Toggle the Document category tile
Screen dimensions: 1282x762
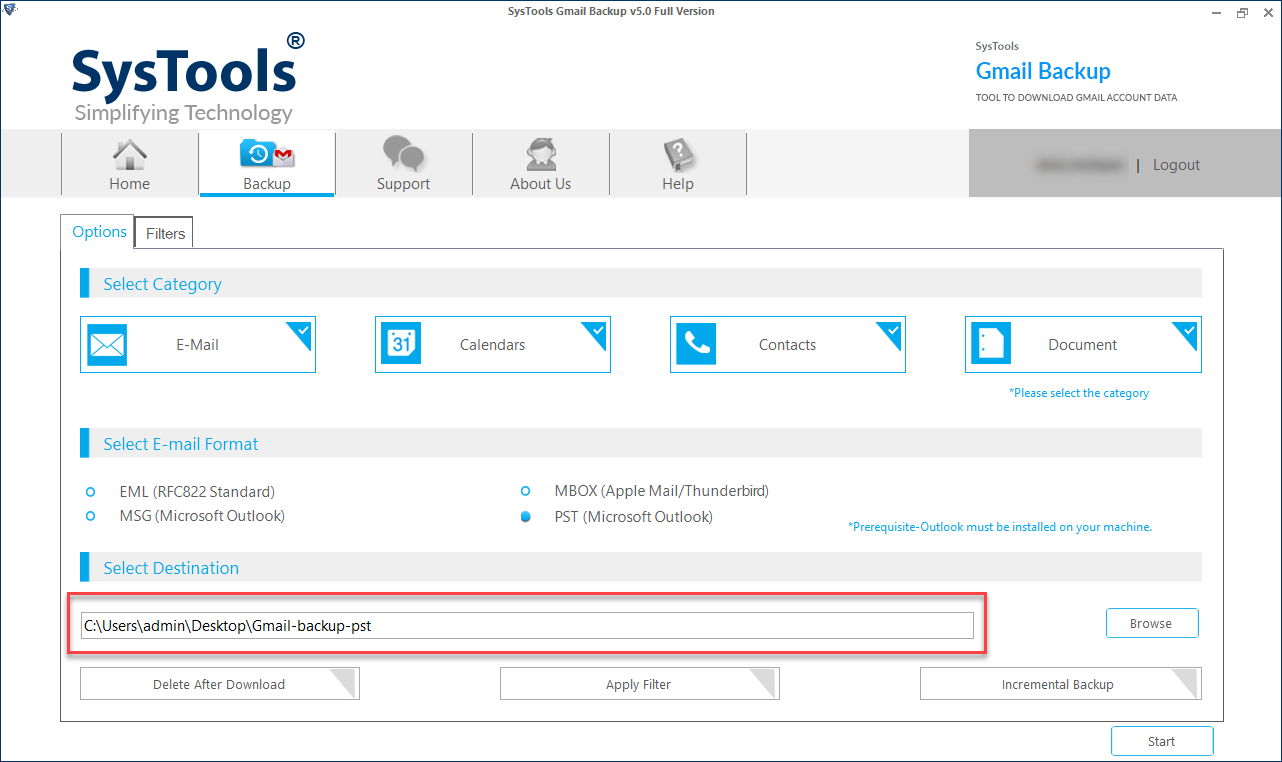tap(1083, 345)
